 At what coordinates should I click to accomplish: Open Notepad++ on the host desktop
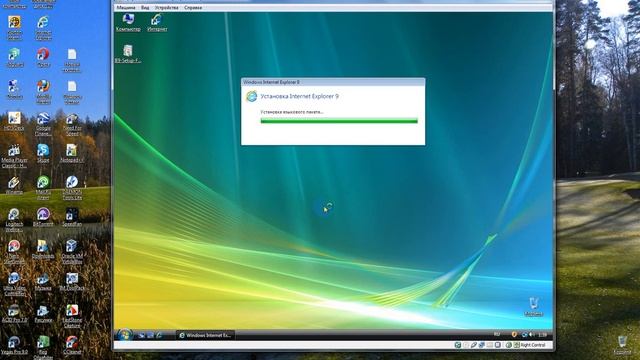click(72, 153)
